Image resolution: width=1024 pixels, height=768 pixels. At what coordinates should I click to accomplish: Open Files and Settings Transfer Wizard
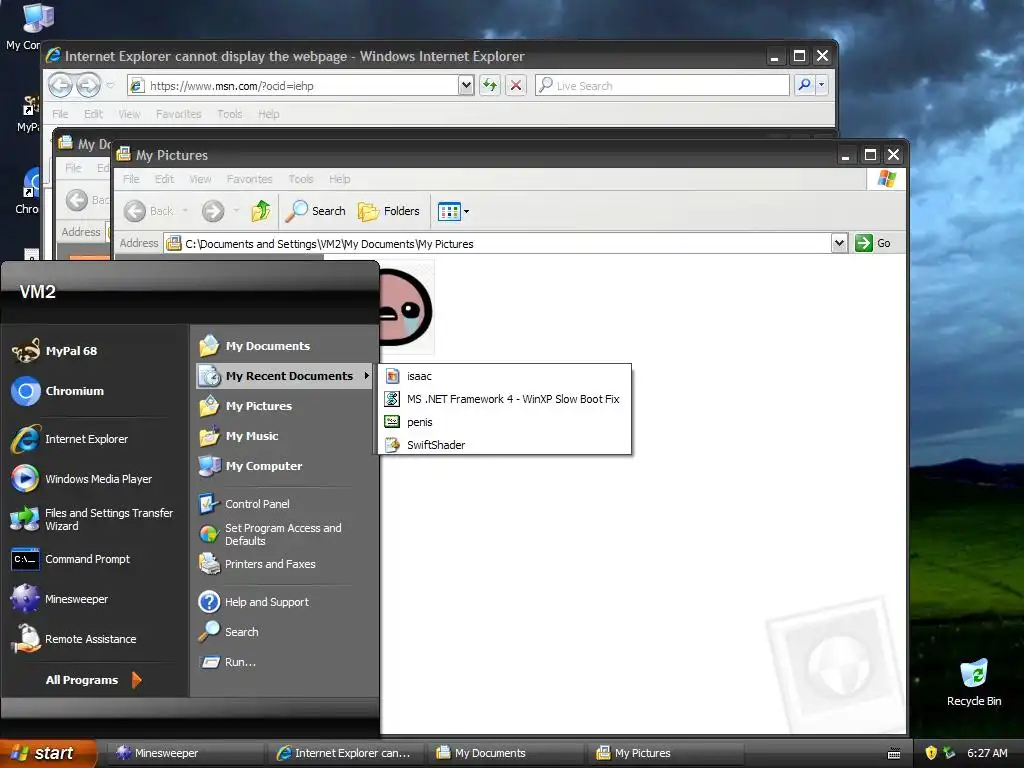click(x=91, y=519)
